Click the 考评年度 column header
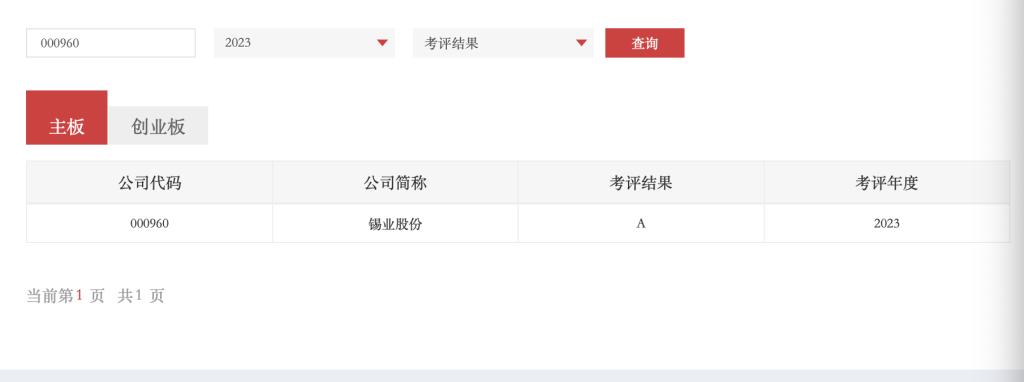This screenshot has height=382, width=1024. click(x=887, y=183)
